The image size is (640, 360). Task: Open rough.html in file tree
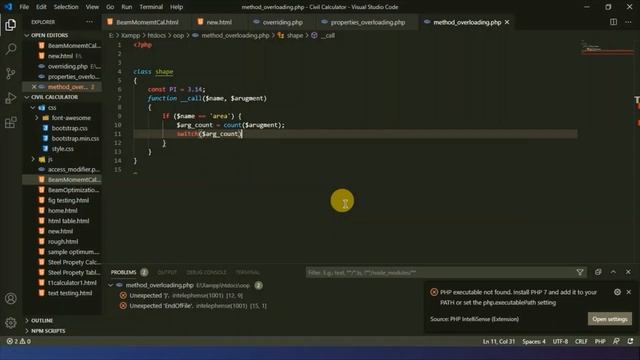62,242
